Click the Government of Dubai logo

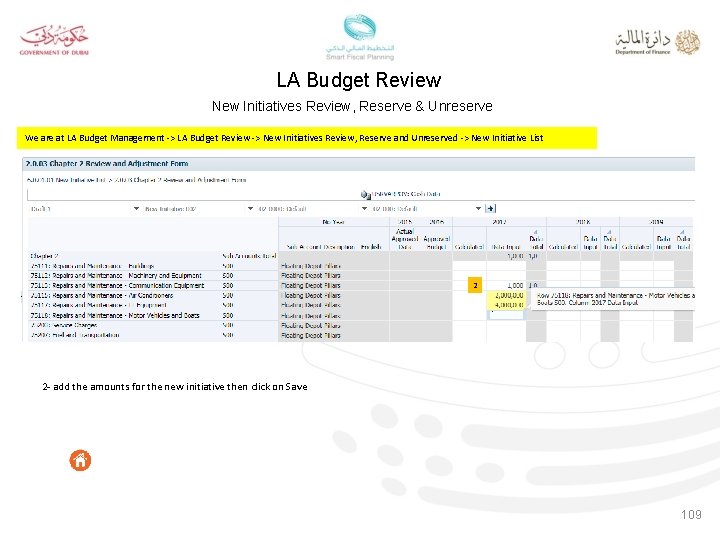pos(54,40)
